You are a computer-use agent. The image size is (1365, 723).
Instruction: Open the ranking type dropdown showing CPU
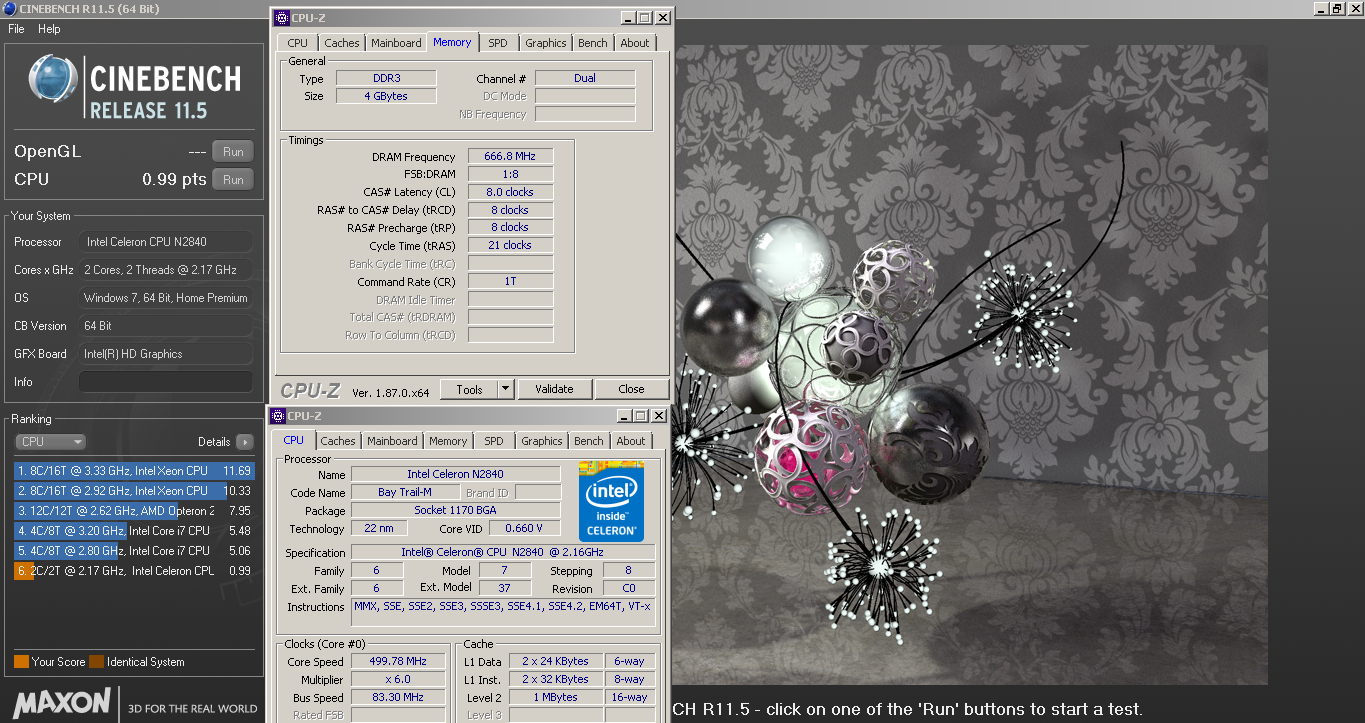tap(50, 441)
